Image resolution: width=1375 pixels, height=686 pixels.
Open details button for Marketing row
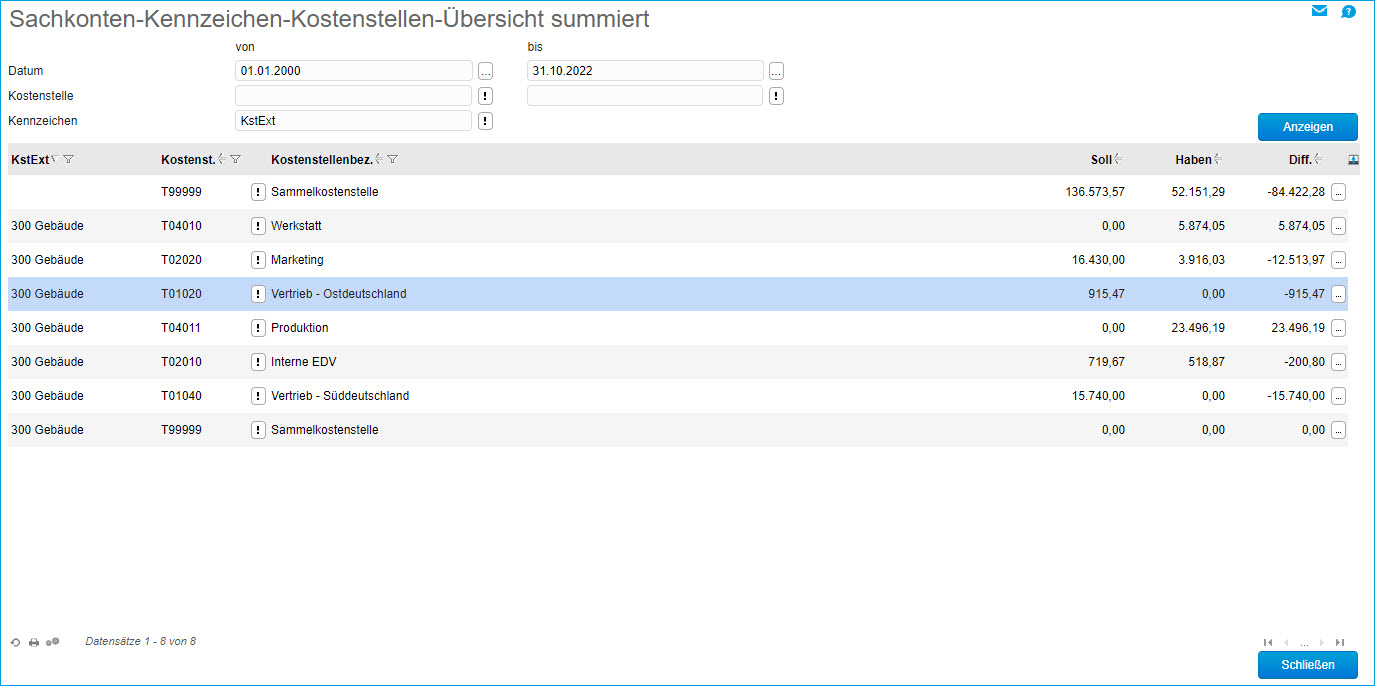point(1338,260)
